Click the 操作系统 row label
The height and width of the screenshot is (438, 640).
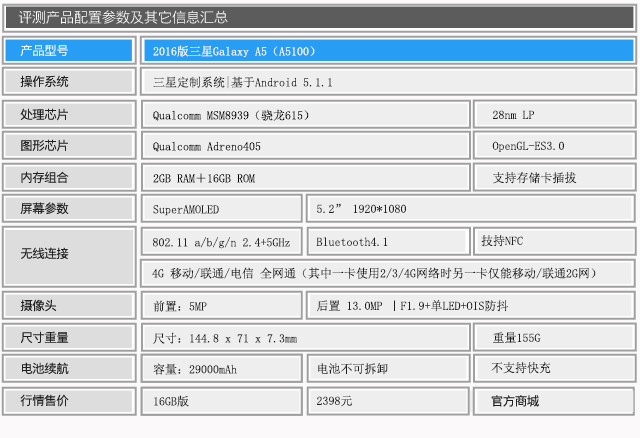point(68,82)
